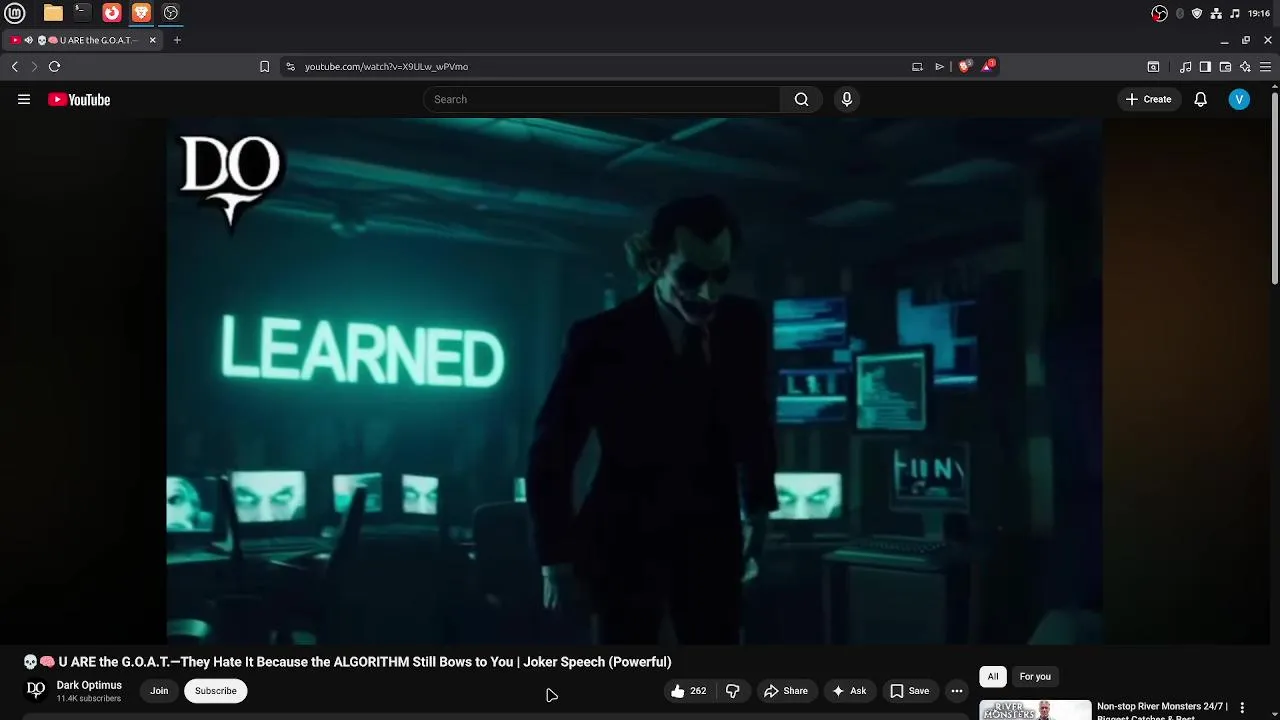Click the YouTube search magnifier button

point(801,99)
